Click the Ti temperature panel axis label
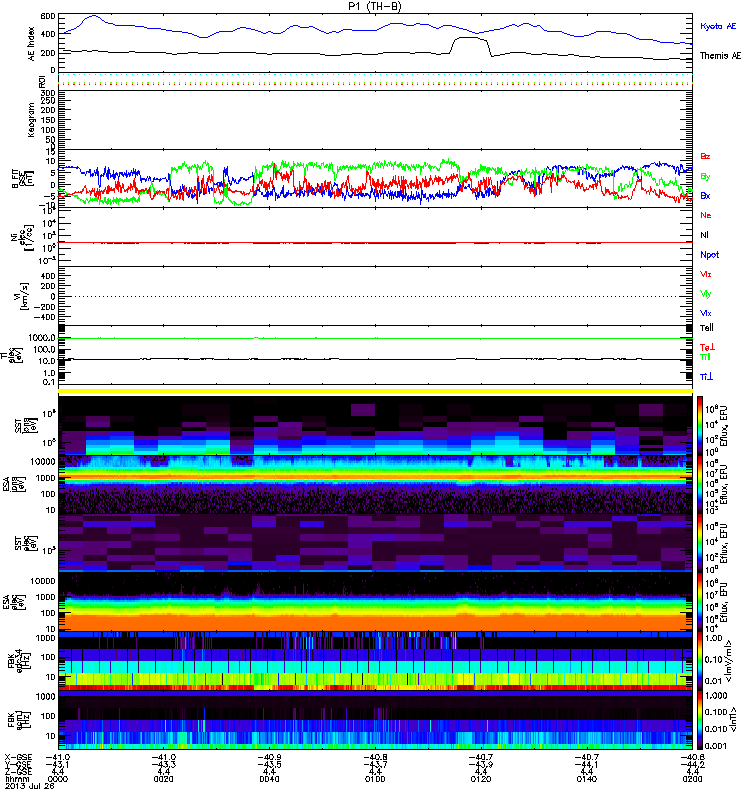The width and height of the screenshot is (750, 800). click(13, 355)
